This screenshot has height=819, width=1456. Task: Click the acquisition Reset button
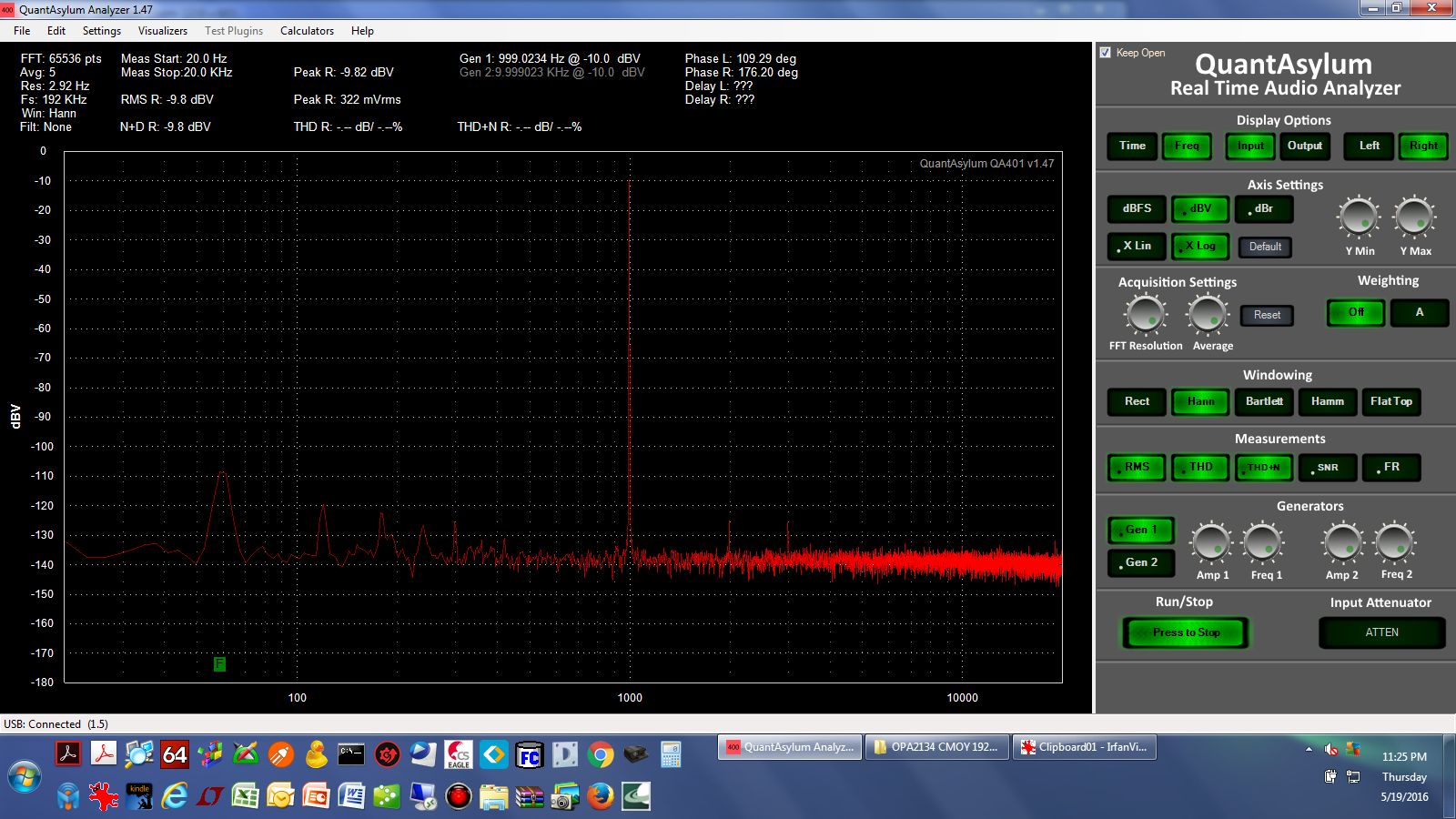pyautogui.click(x=1267, y=315)
